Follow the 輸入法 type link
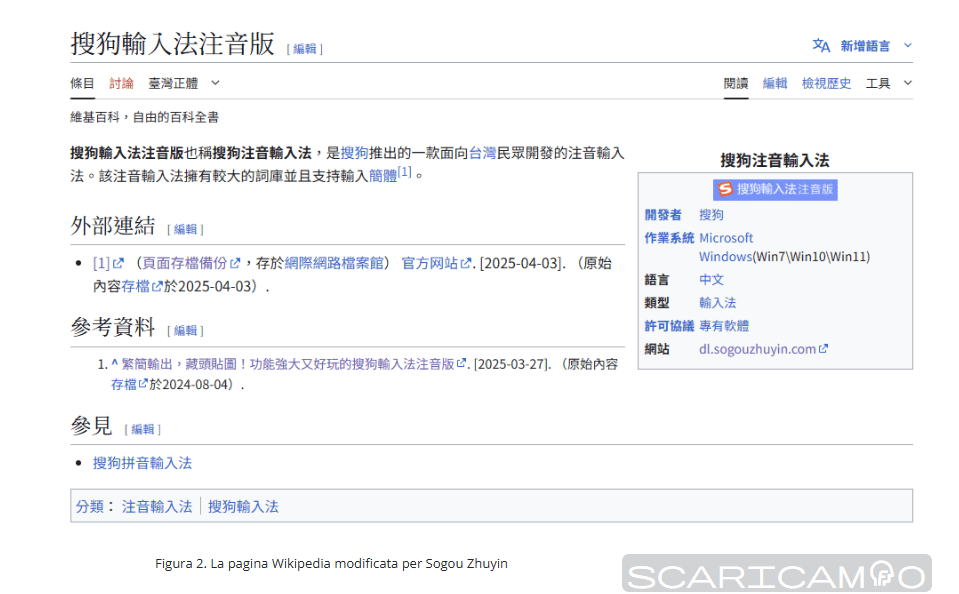 click(x=717, y=303)
